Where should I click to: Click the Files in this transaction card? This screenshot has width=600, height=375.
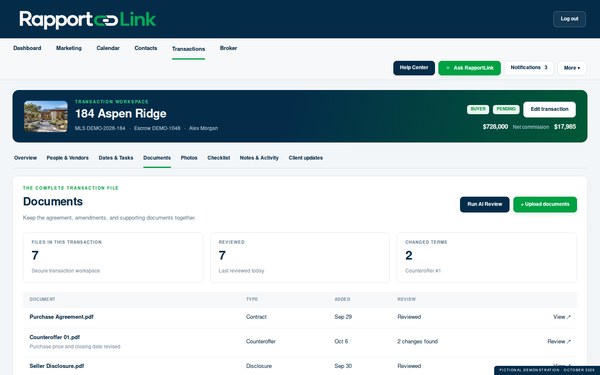pyautogui.click(x=113, y=258)
